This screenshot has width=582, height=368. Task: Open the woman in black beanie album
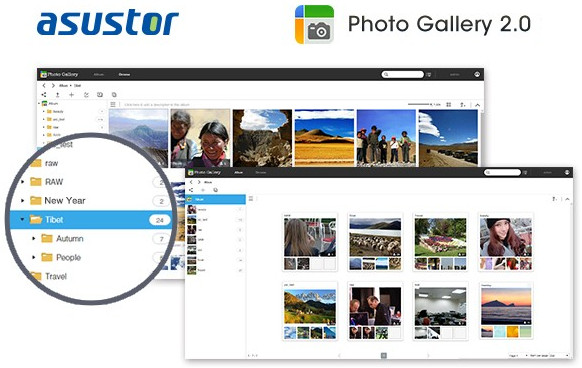tap(506, 242)
